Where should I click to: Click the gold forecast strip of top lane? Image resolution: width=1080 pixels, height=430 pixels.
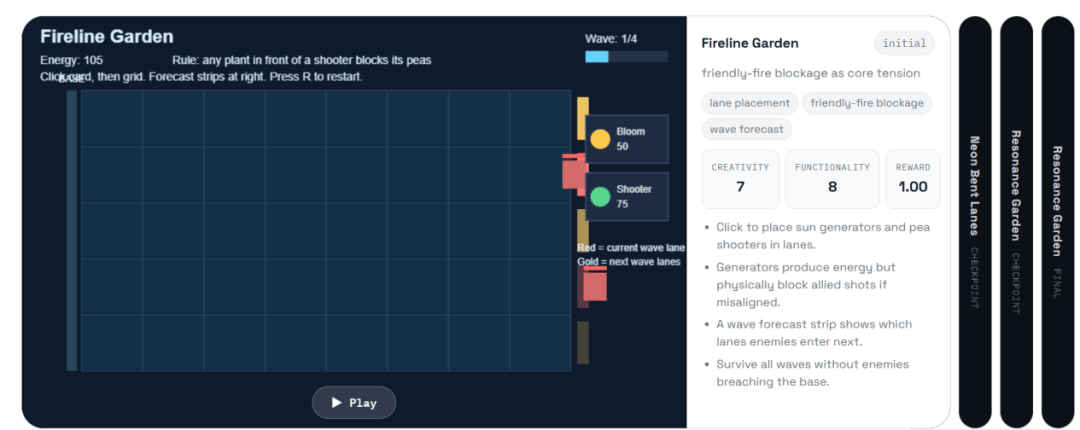coord(583,118)
